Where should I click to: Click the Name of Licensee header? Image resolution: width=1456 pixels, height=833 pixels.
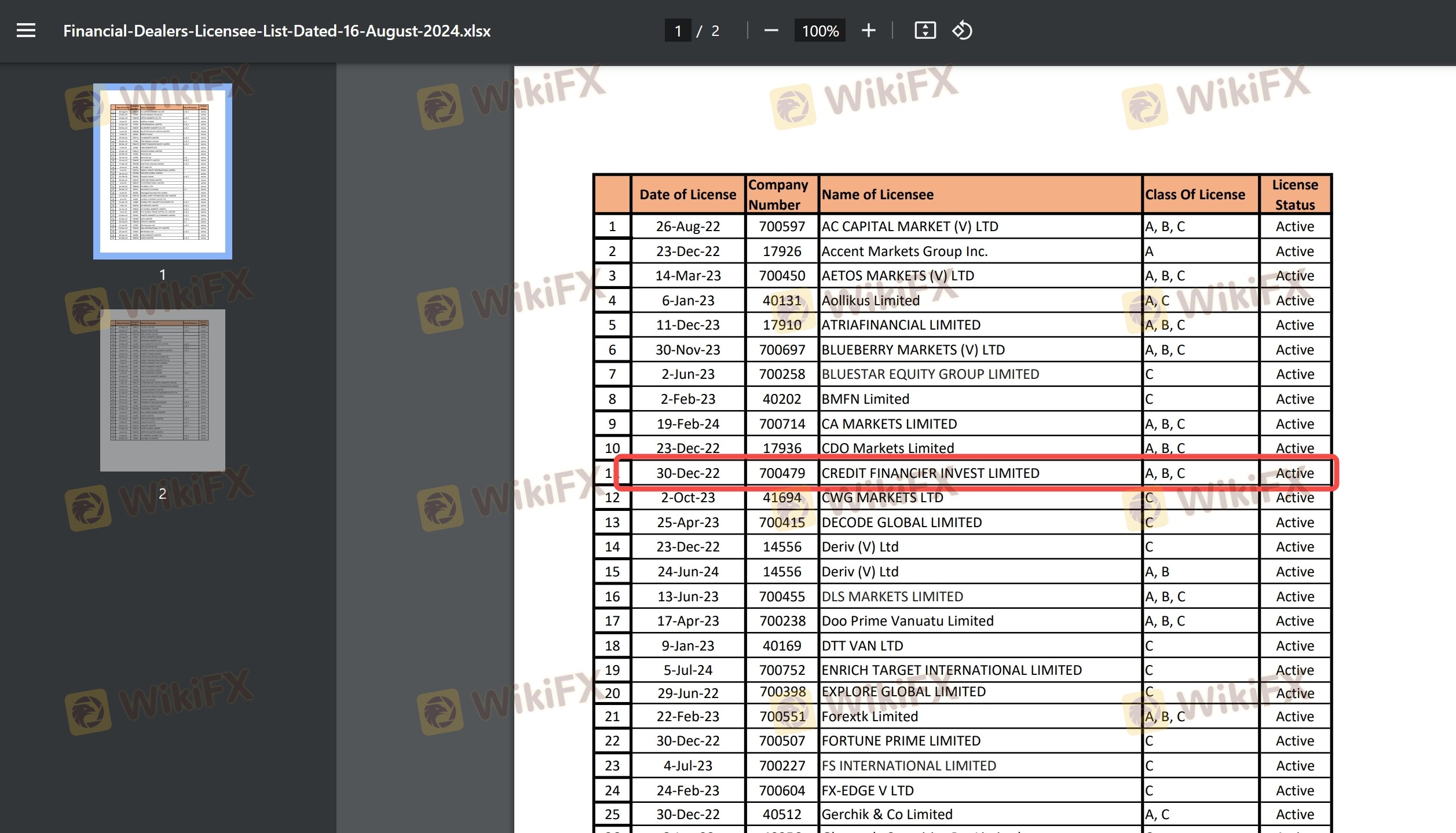pyautogui.click(x=877, y=195)
